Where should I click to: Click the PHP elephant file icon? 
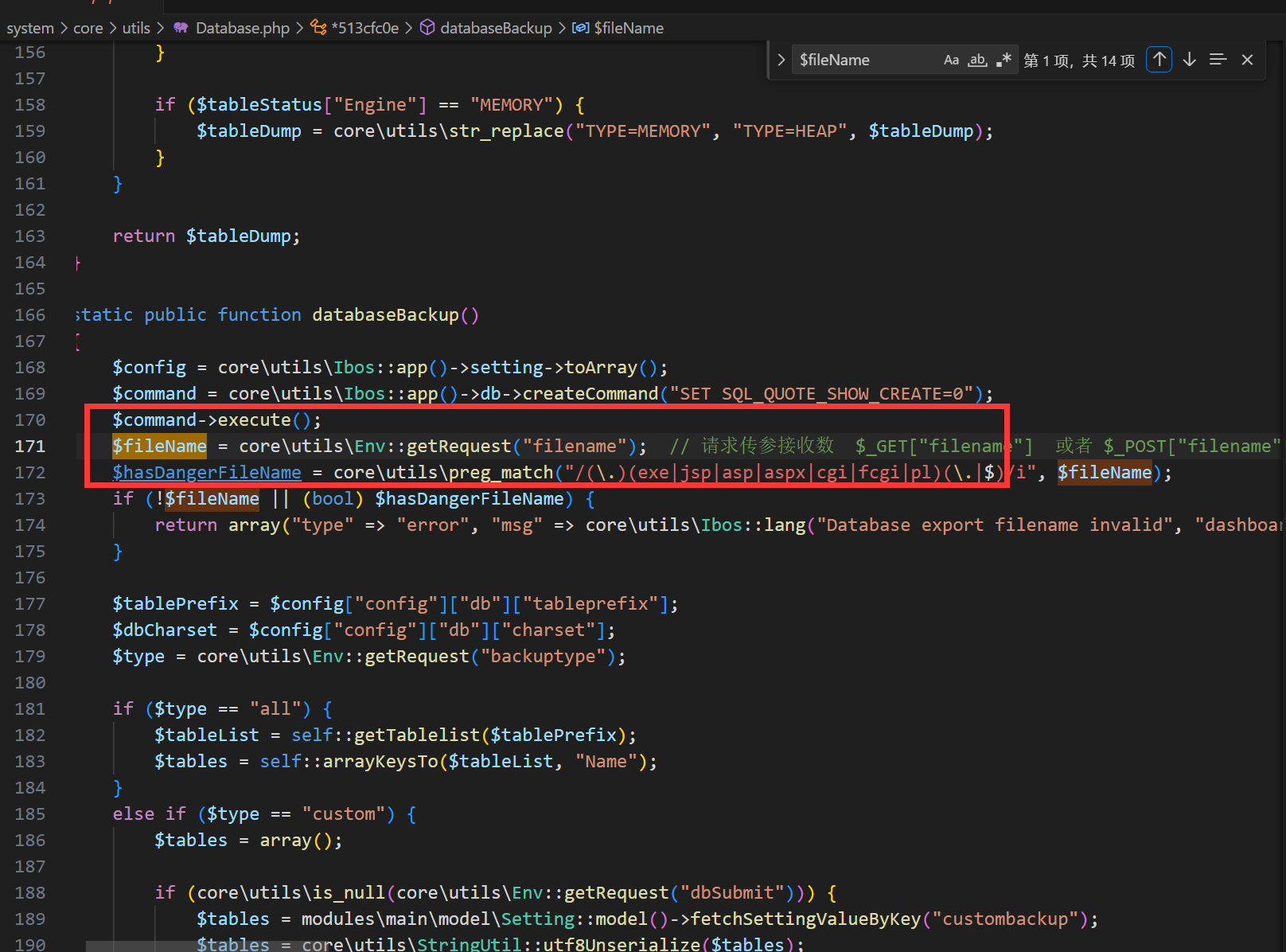[x=181, y=28]
